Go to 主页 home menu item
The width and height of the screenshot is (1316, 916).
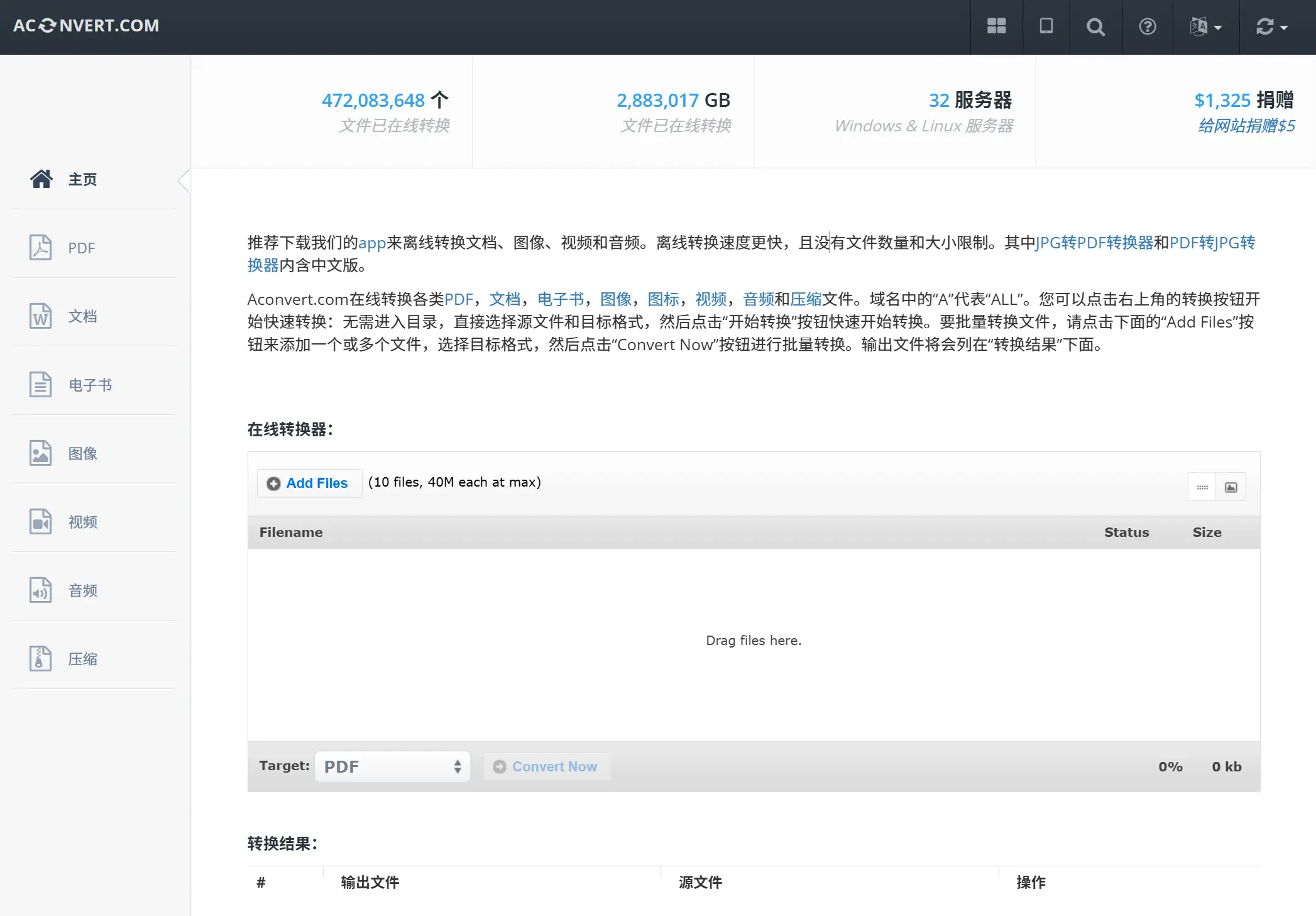(82, 180)
